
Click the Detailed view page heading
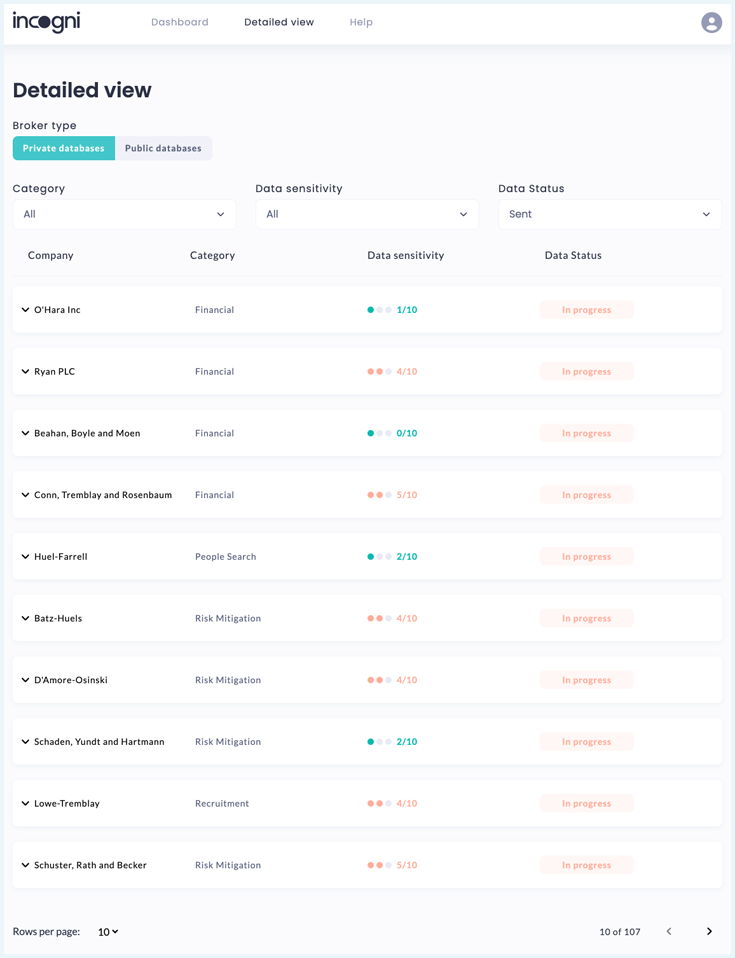tap(82, 90)
